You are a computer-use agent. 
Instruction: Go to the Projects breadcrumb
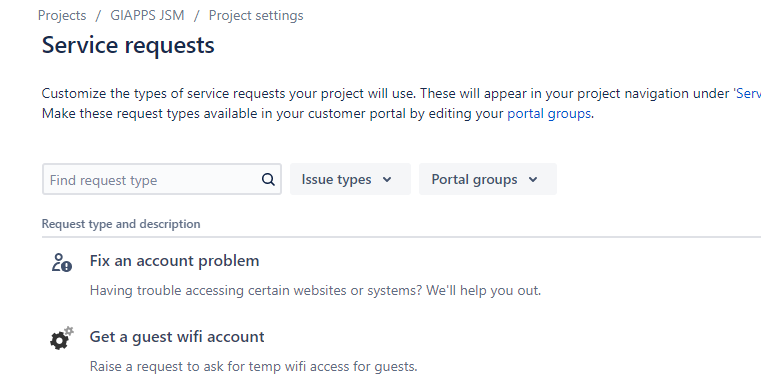click(62, 16)
